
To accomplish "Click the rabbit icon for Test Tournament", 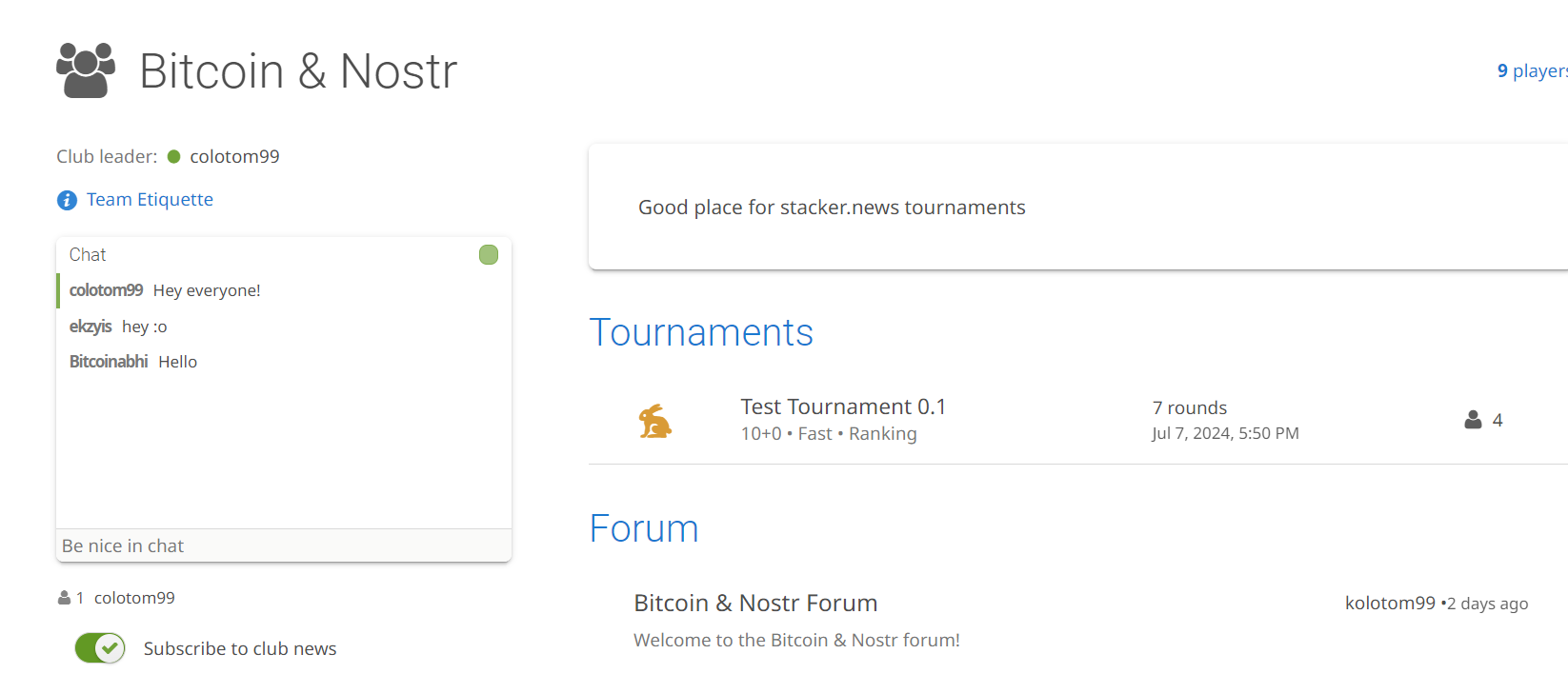I will click(x=654, y=421).
